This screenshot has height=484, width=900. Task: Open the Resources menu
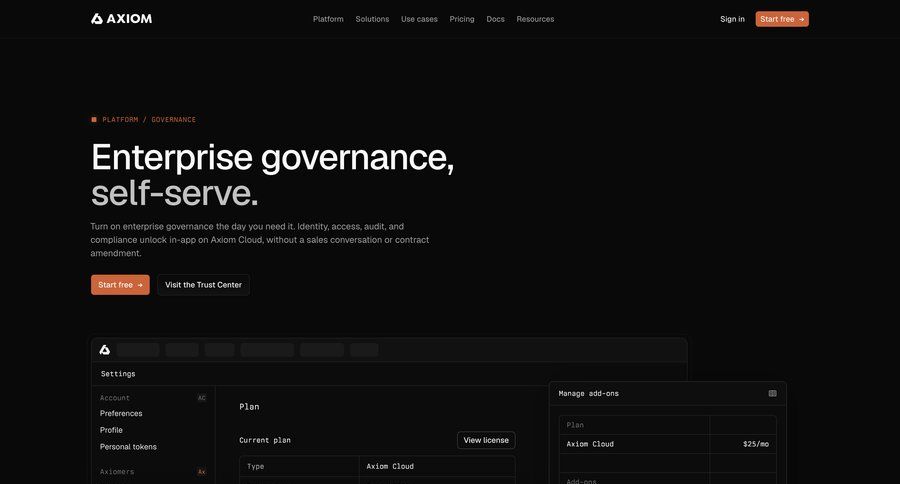point(535,19)
